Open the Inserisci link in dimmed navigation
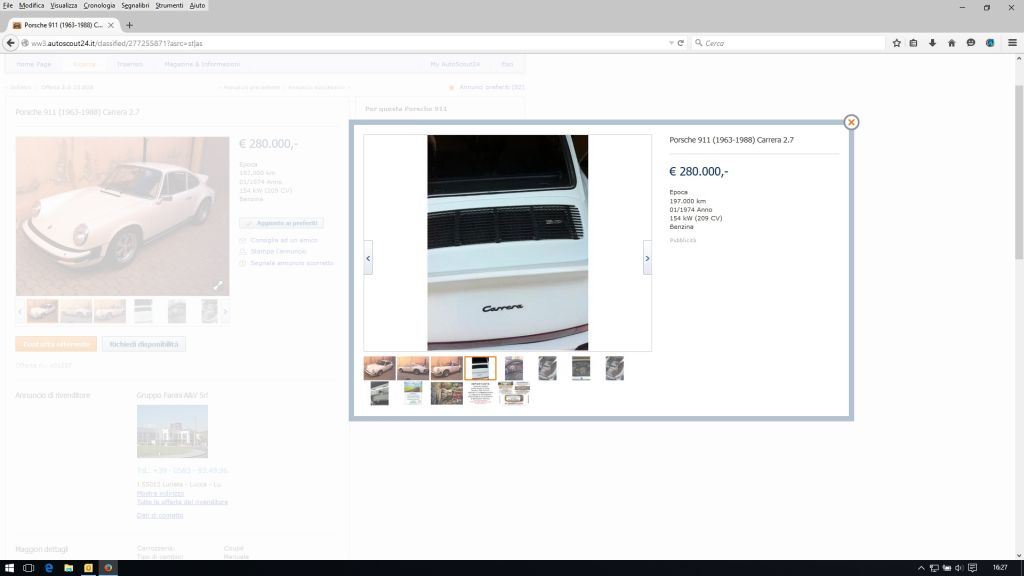The width and height of the screenshot is (1024, 576). coord(129,64)
